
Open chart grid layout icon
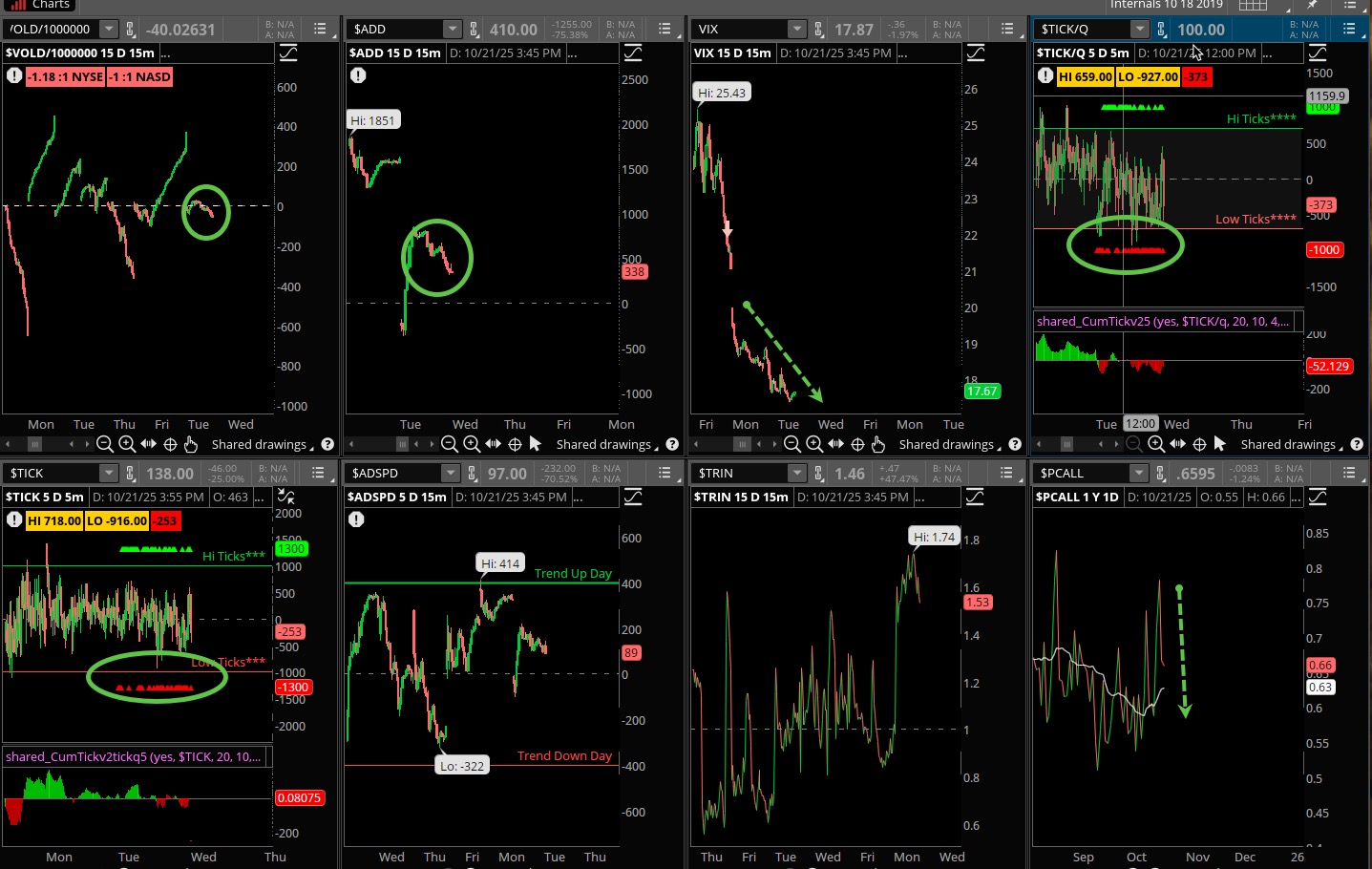point(1253,6)
